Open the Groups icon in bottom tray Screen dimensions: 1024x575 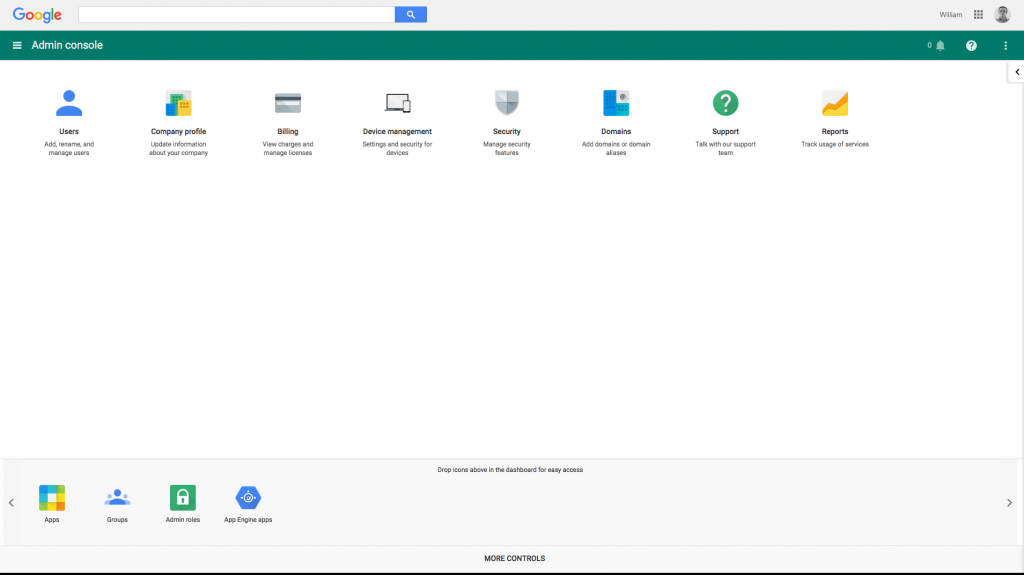(118, 498)
